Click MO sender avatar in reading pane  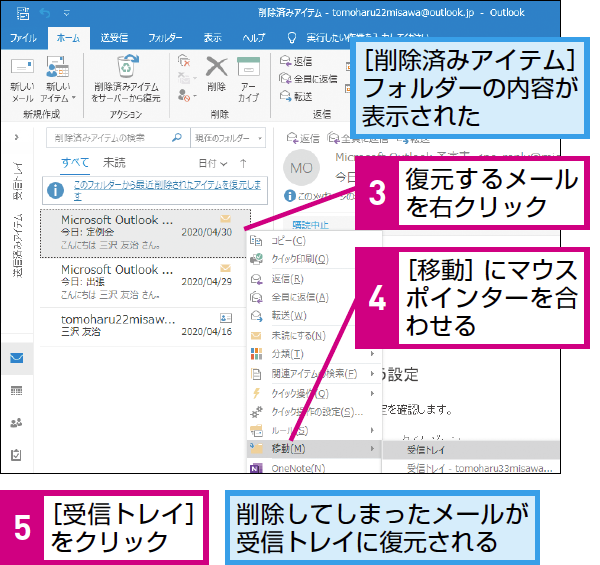(302, 168)
